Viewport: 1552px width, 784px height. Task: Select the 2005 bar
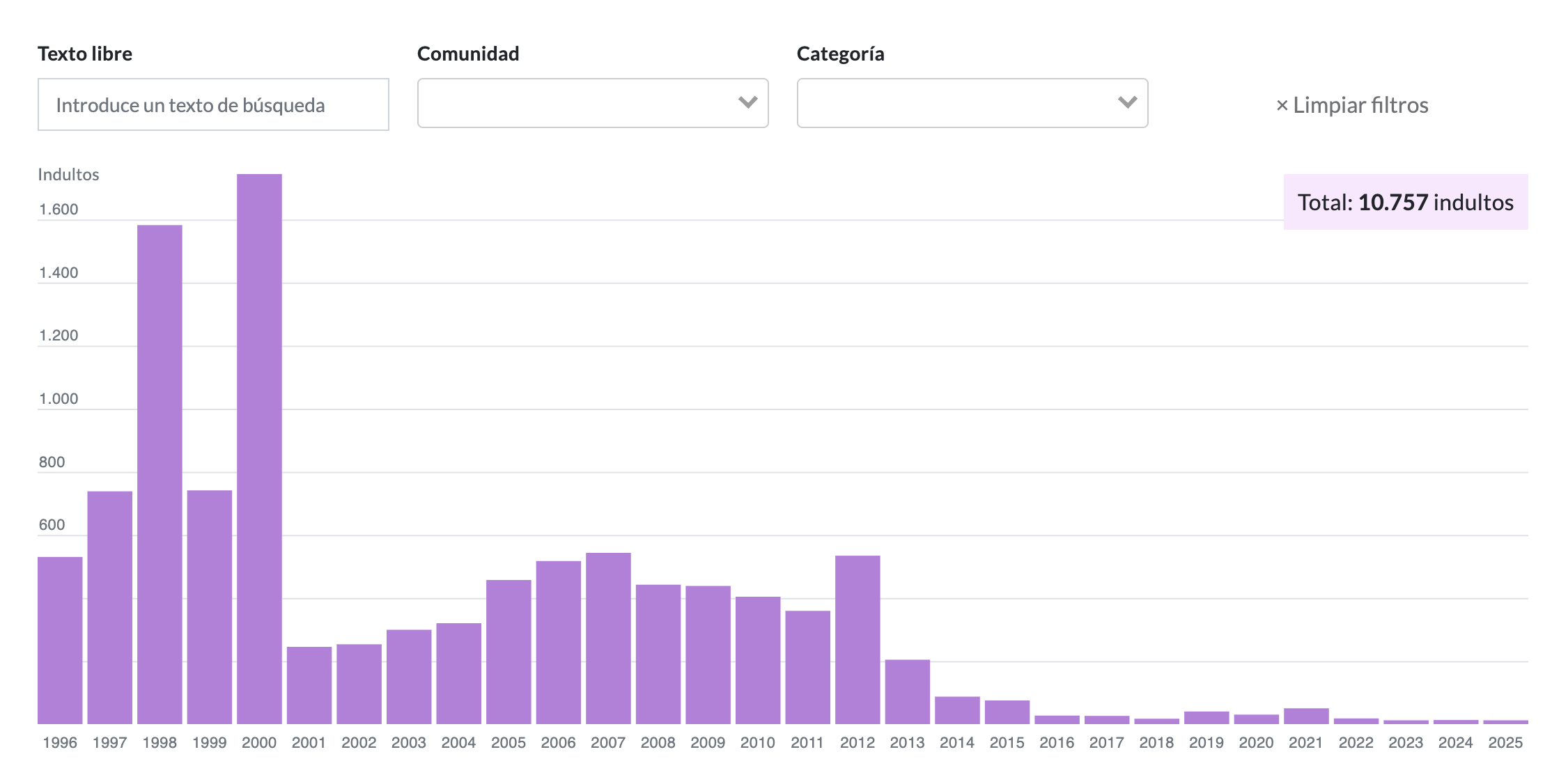tap(509, 652)
